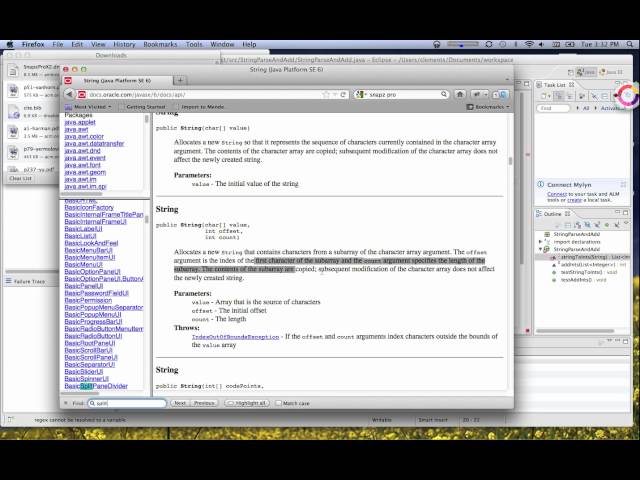Image resolution: width=640 pixels, height=480 pixels.
Task: Select the Eclipse Task List tab
Action: point(555,84)
